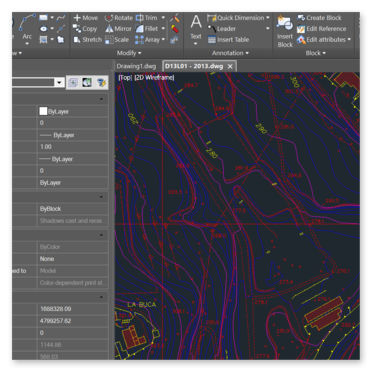Start Quick Dimension
The height and width of the screenshot is (370, 370).
(235, 18)
